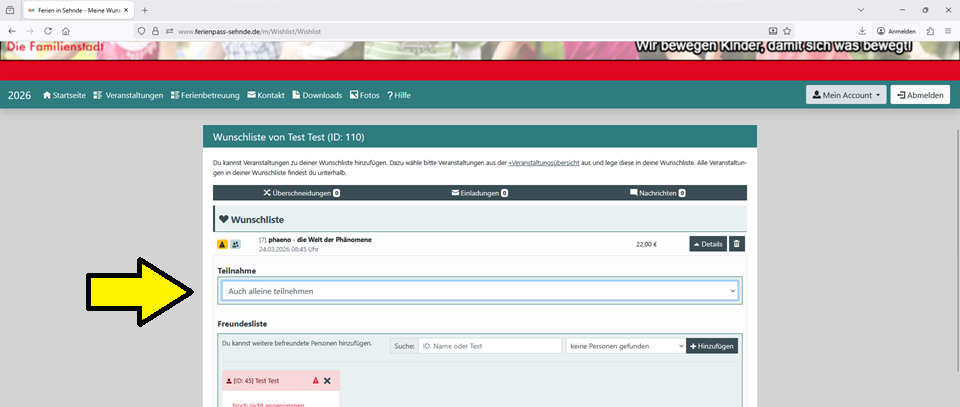960x407 pixels.
Task: Click the Abmelden button
Action: (920, 95)
